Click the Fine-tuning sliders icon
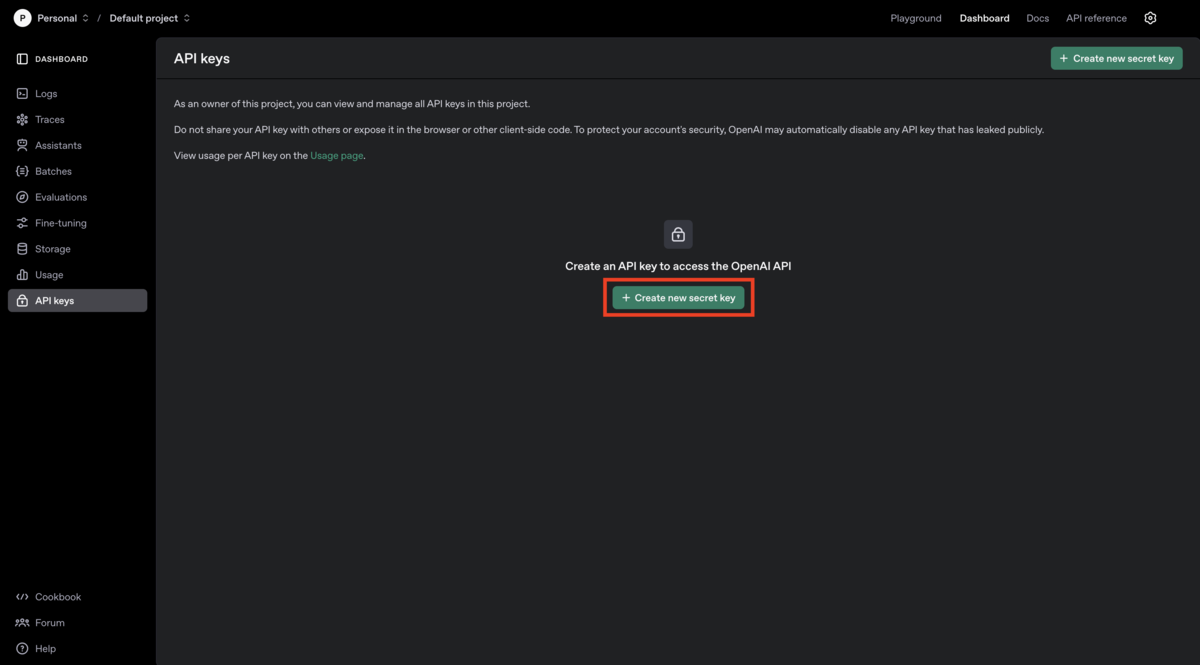 (22, 223)
